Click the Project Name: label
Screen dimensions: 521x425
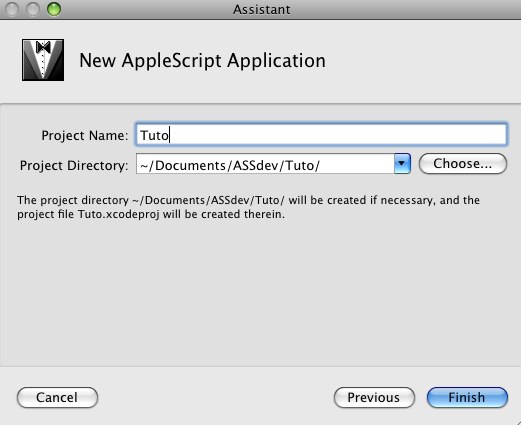pos(85,135)
